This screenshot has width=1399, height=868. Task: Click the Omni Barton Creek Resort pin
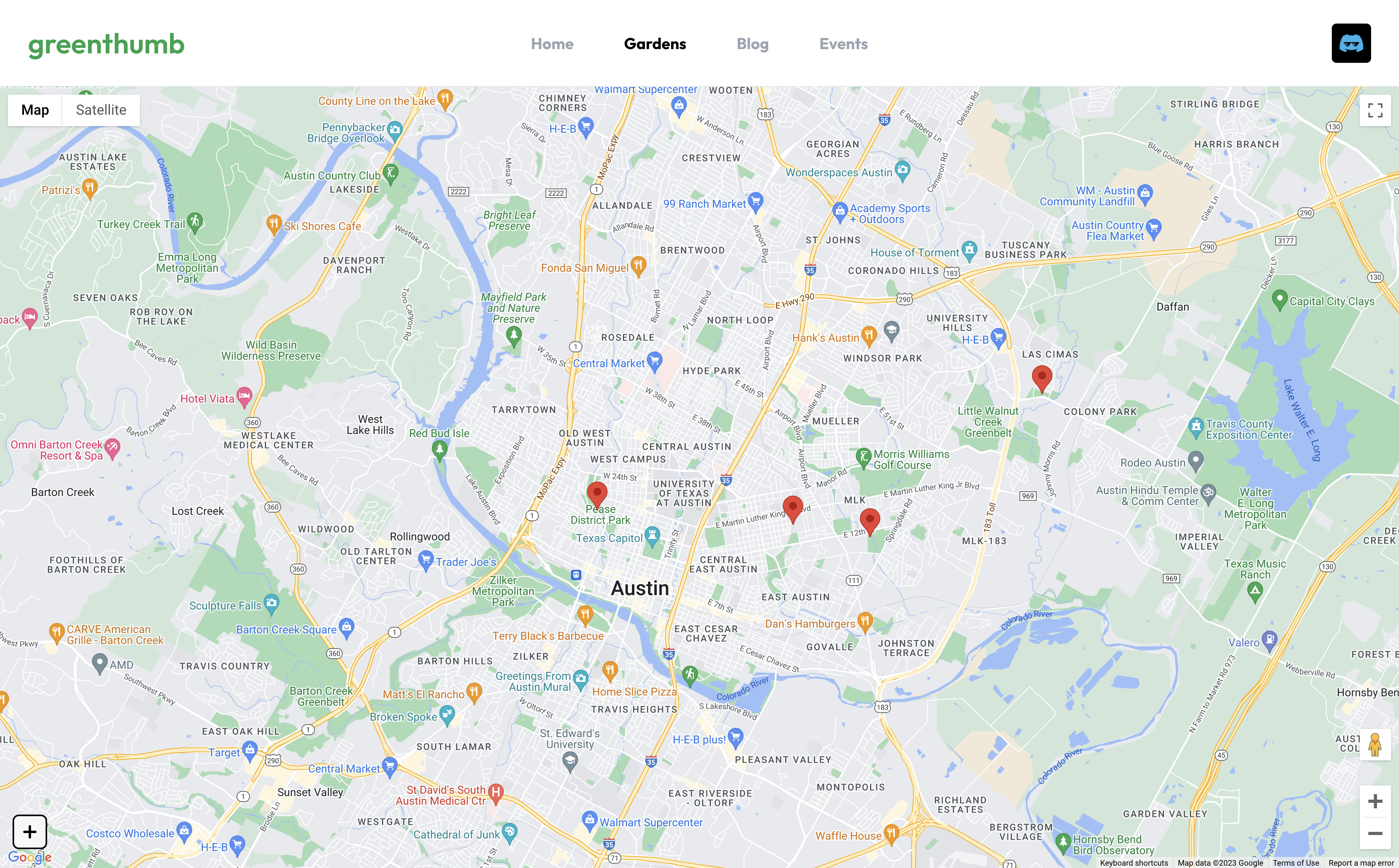(112, 449)
